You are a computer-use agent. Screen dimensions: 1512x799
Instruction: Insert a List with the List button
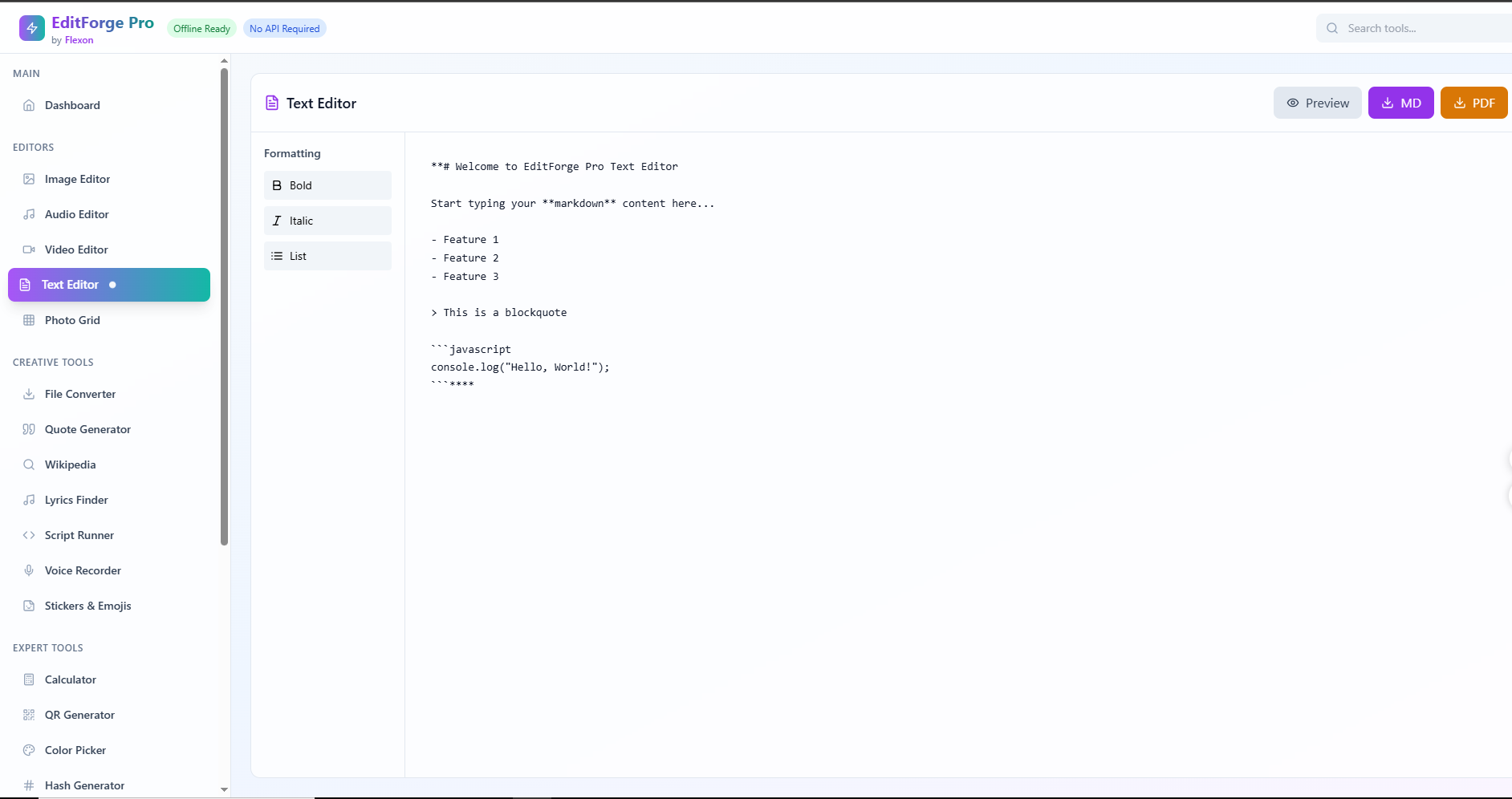click(x=327, y=256)
